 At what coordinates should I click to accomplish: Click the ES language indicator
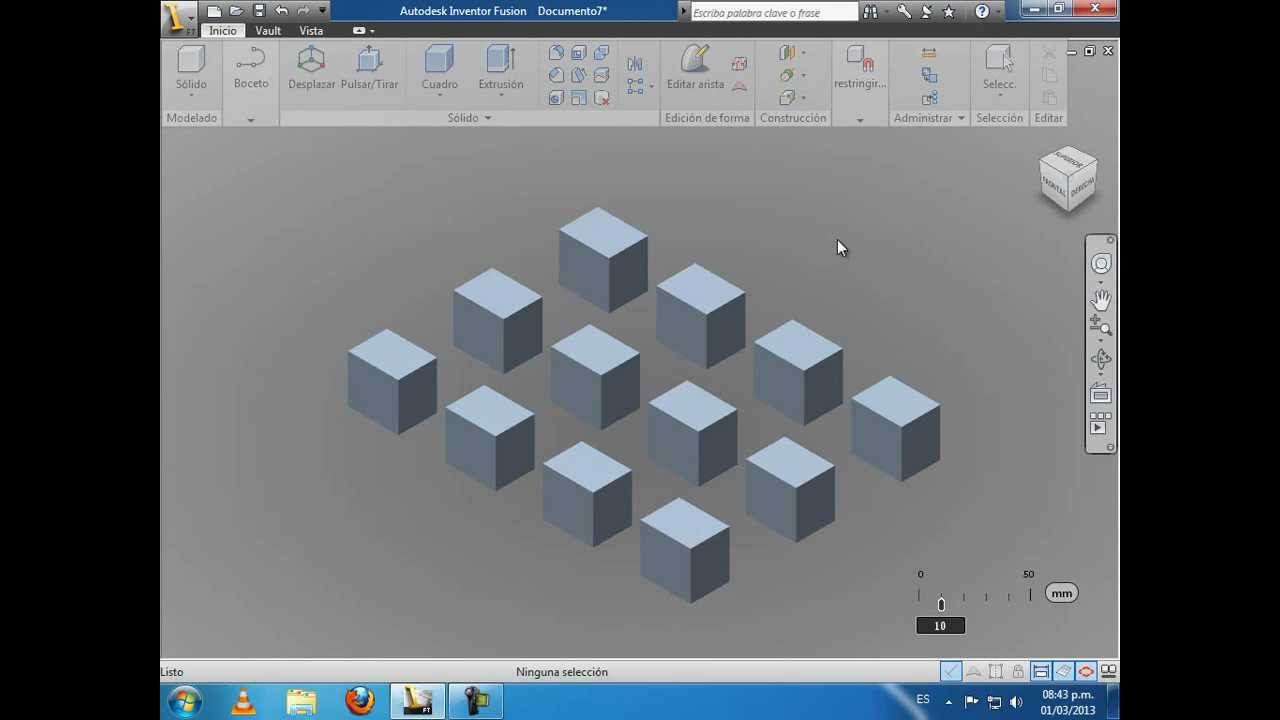(923, 700)
